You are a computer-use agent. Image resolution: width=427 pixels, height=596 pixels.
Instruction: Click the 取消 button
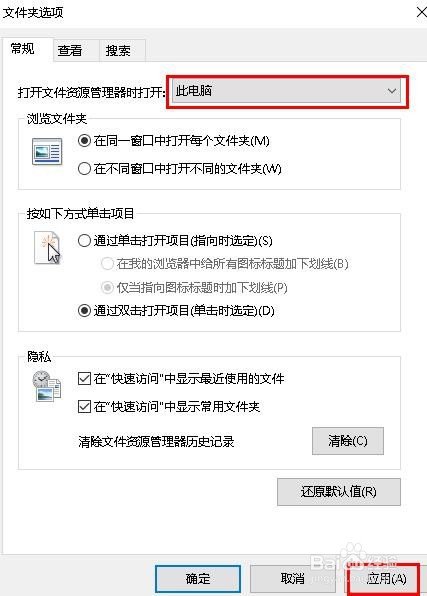[x=292, y=579]
